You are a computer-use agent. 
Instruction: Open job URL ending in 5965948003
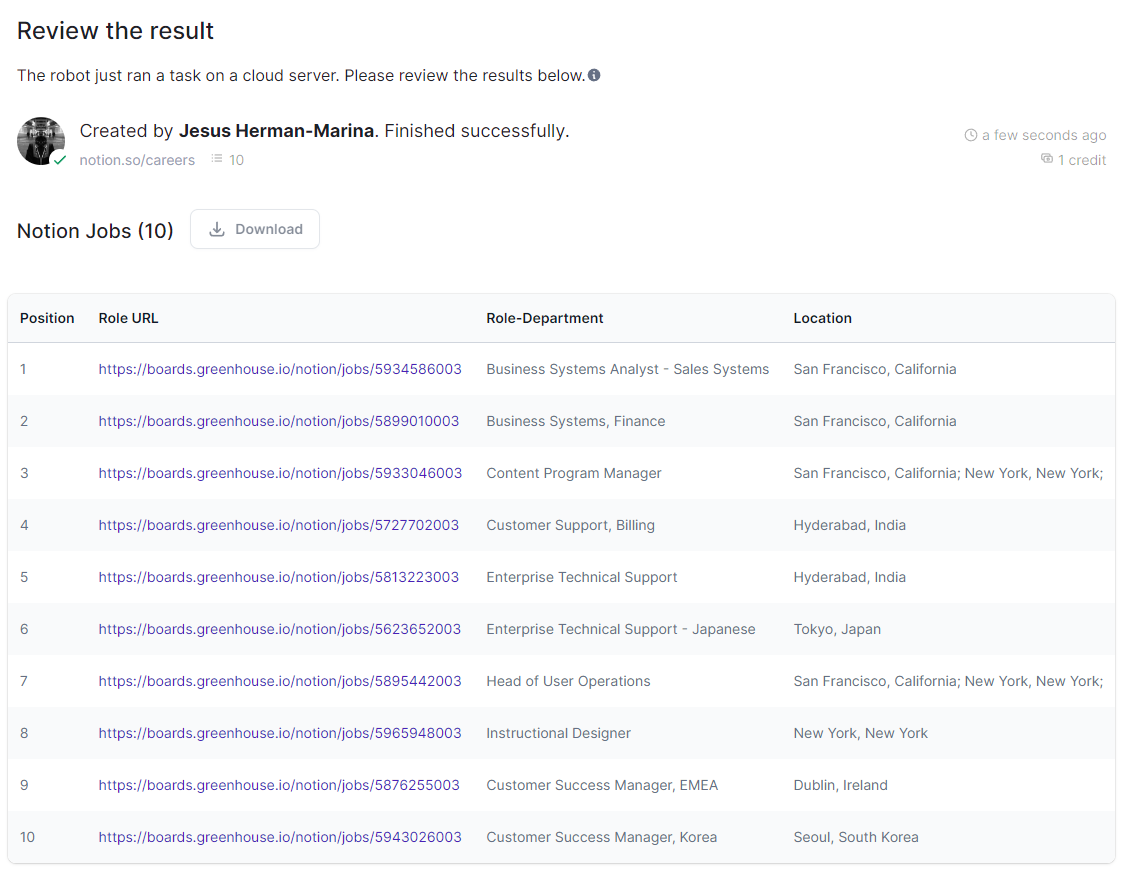pyautogui.click(x=280, y=733)
